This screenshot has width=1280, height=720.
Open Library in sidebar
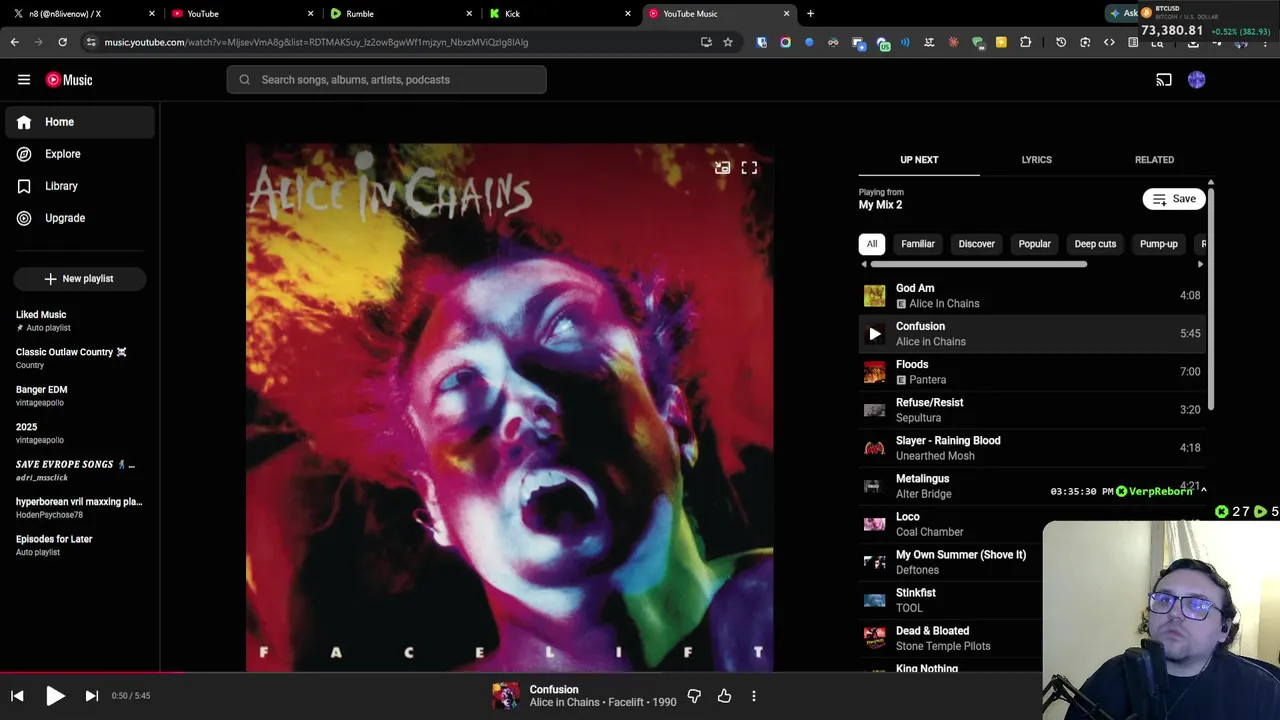point(80,186)
